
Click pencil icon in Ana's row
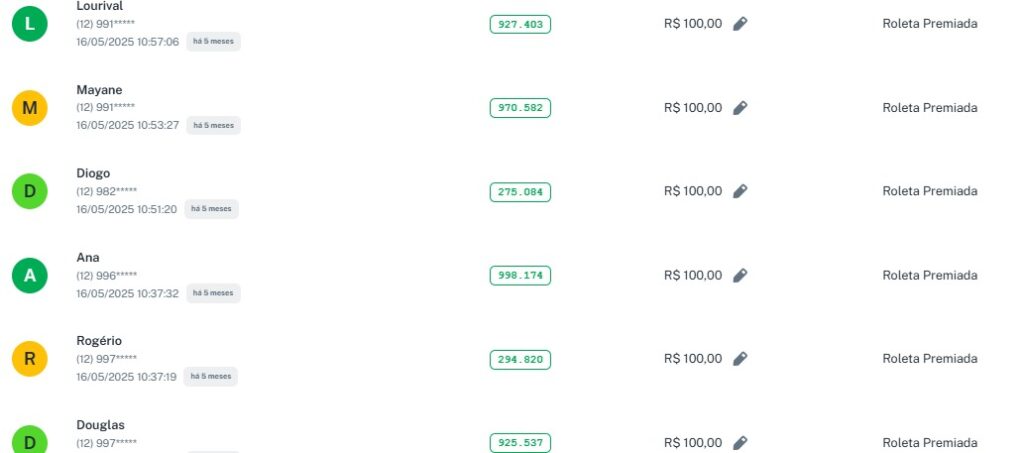740,275
